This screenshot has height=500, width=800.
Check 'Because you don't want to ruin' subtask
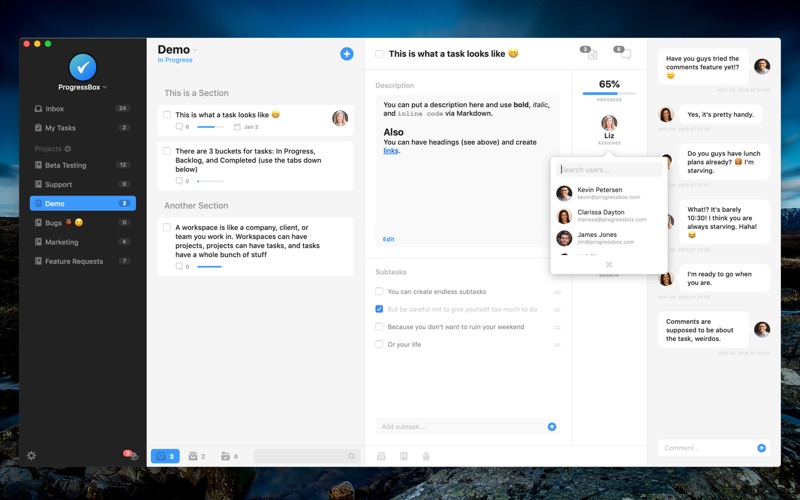tap(379, 327)
